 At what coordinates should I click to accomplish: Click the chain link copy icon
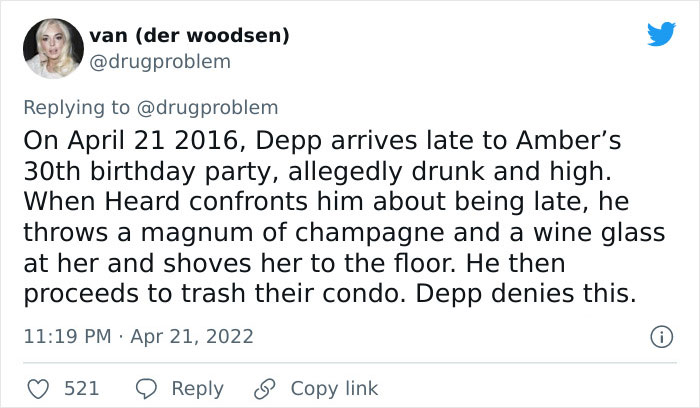[x=265, y=388]
